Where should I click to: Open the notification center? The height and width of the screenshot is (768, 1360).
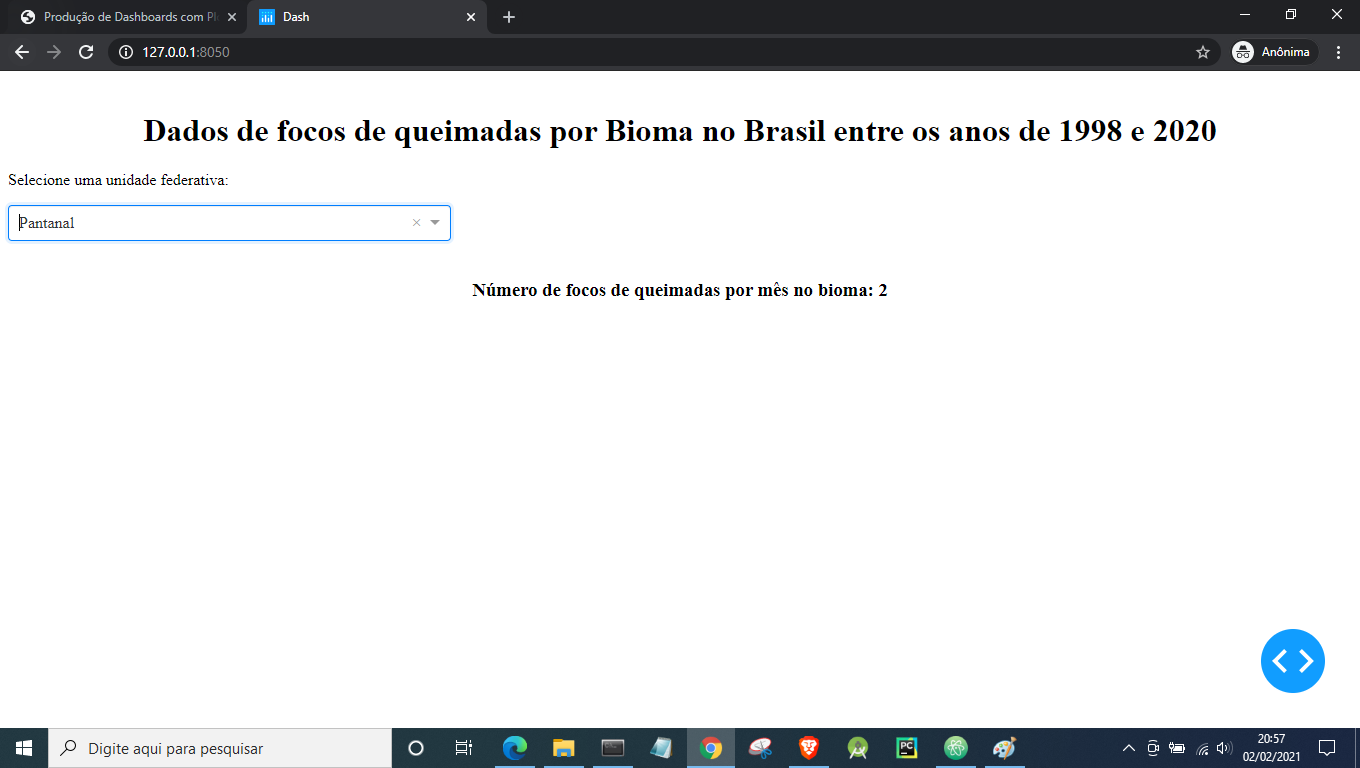[x=1327, y=748]
